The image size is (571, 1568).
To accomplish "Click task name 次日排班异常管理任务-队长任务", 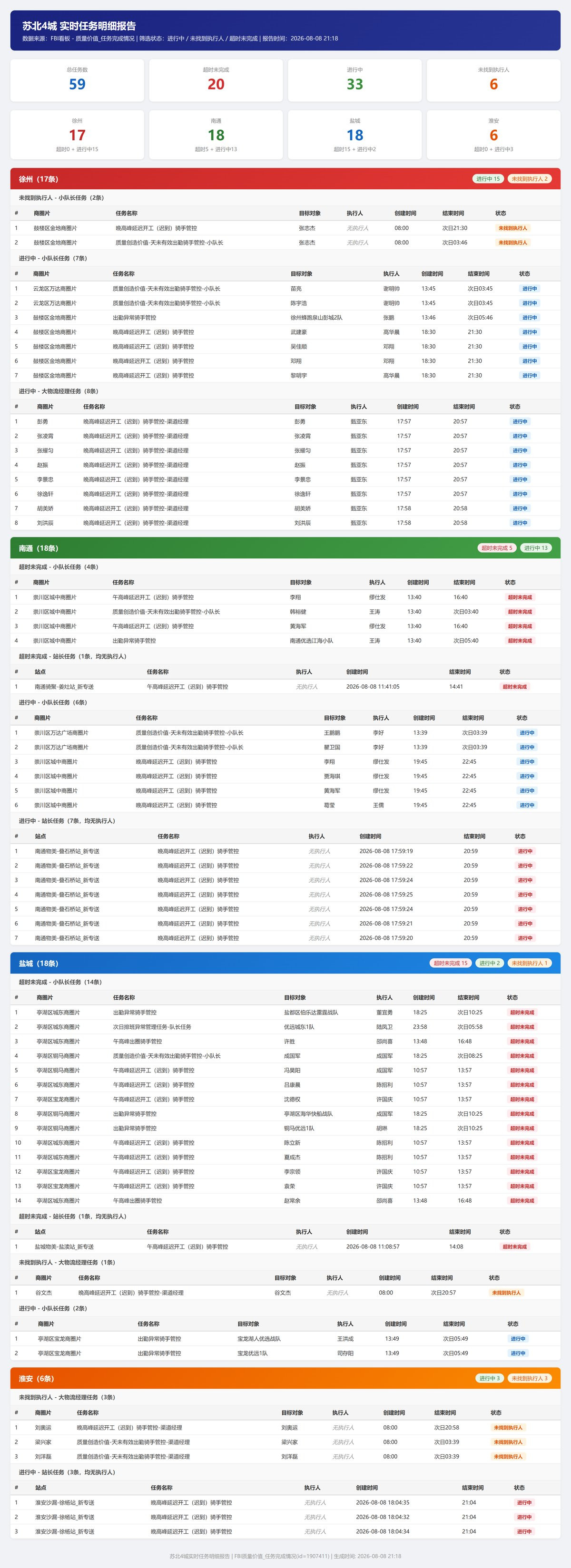I will [x=152, y=1027].
